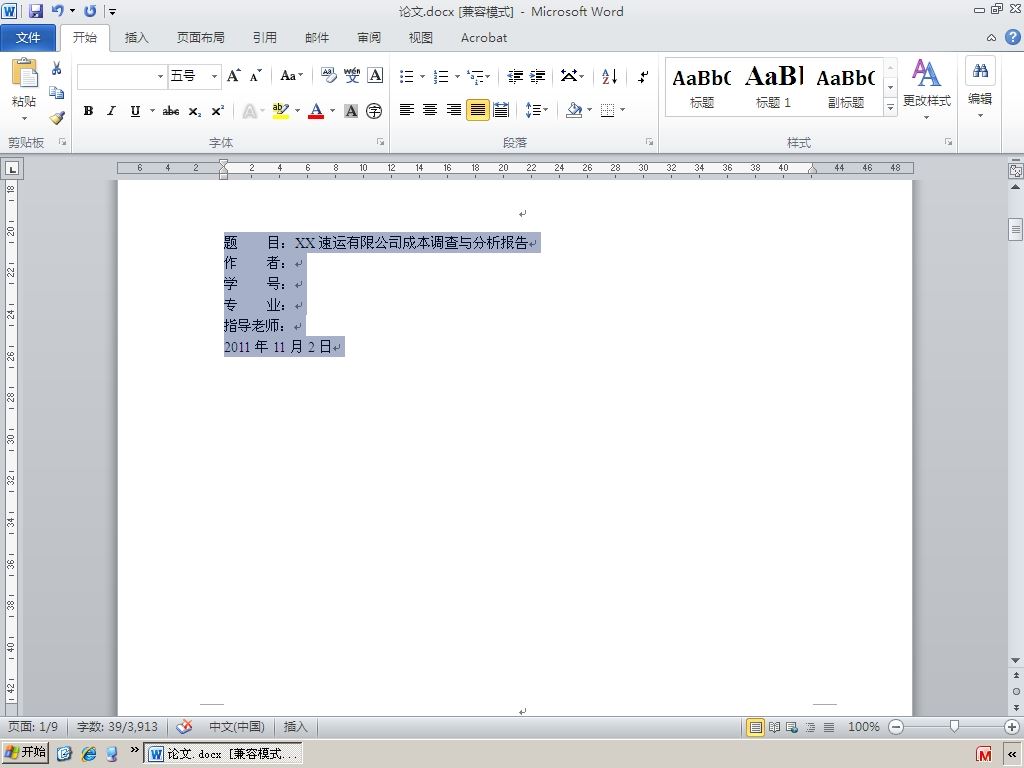Switch to the 引用 ribbon tab

[x=264, y=38]
